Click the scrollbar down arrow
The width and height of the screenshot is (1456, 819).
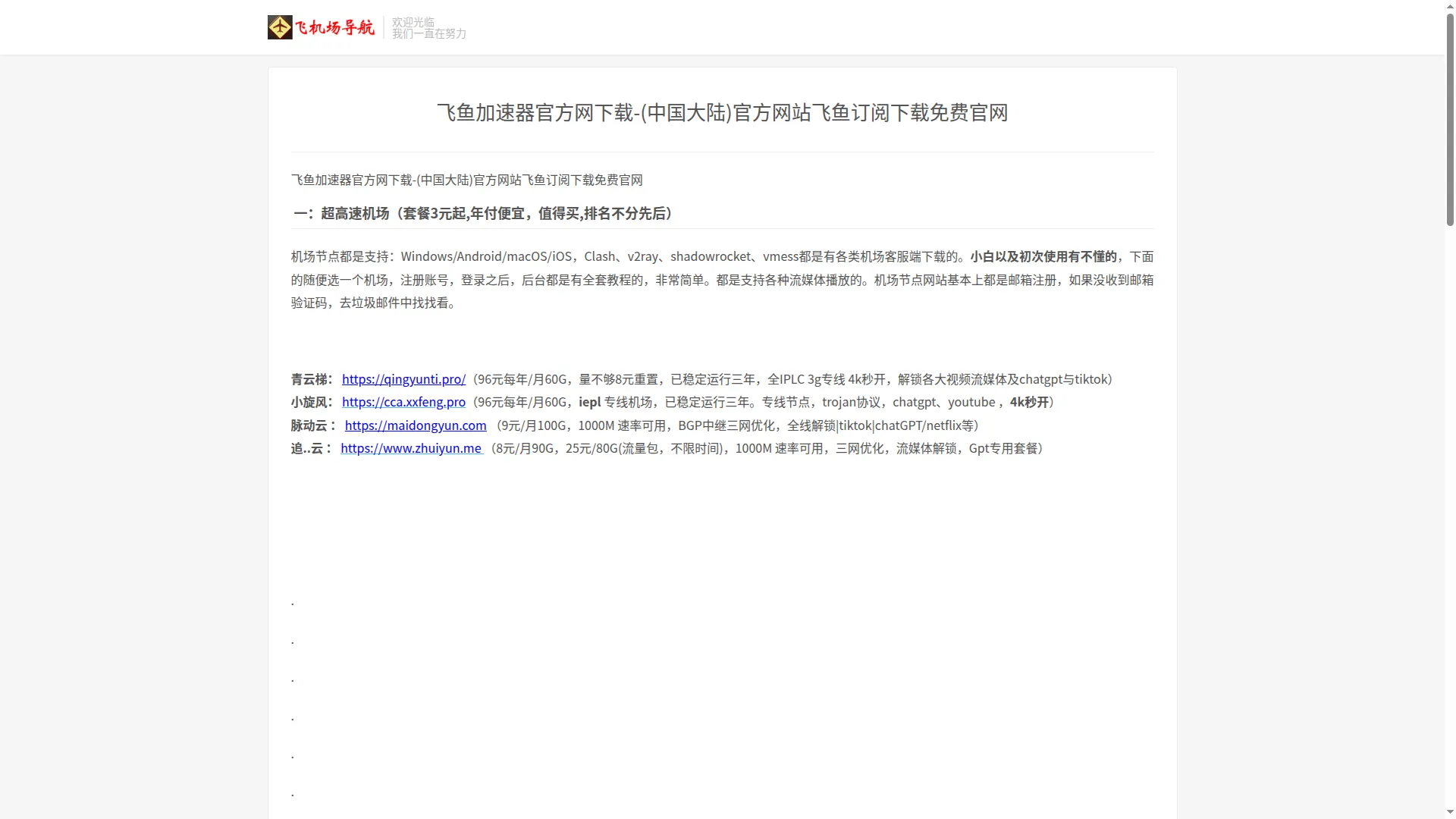[1450, 813]
